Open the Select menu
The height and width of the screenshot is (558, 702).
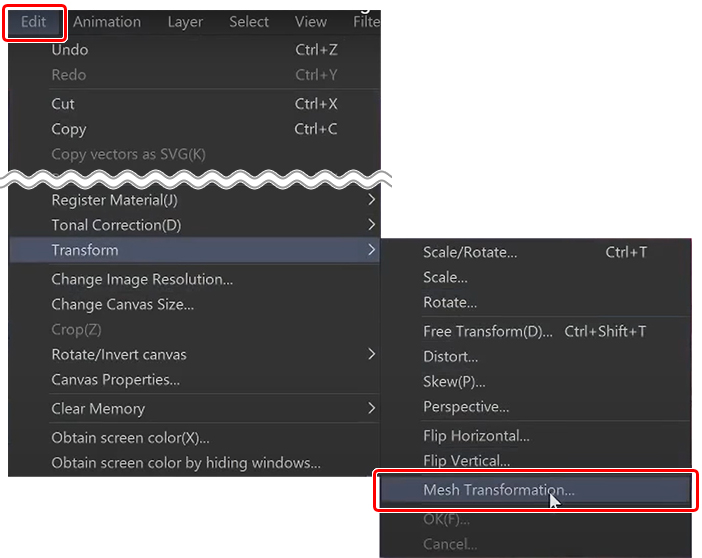point(249,22)
